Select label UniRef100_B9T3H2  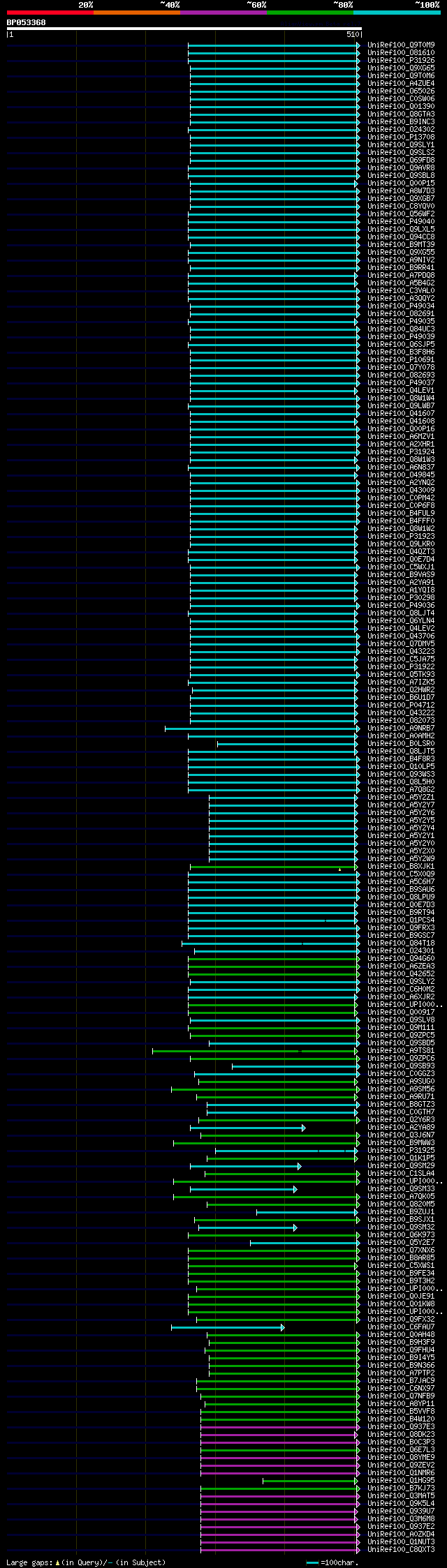401,1281
